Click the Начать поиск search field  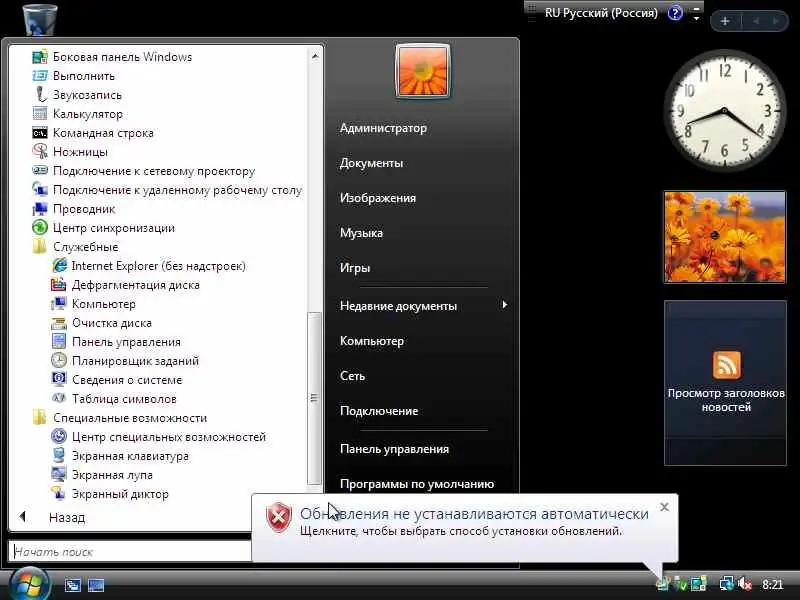pyautogui.click(x=131, y=552)
